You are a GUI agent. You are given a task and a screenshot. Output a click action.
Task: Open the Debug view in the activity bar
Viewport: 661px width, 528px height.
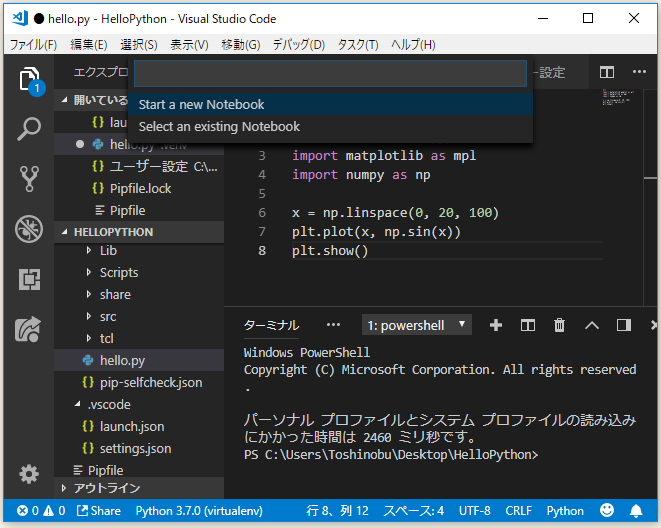29,229
